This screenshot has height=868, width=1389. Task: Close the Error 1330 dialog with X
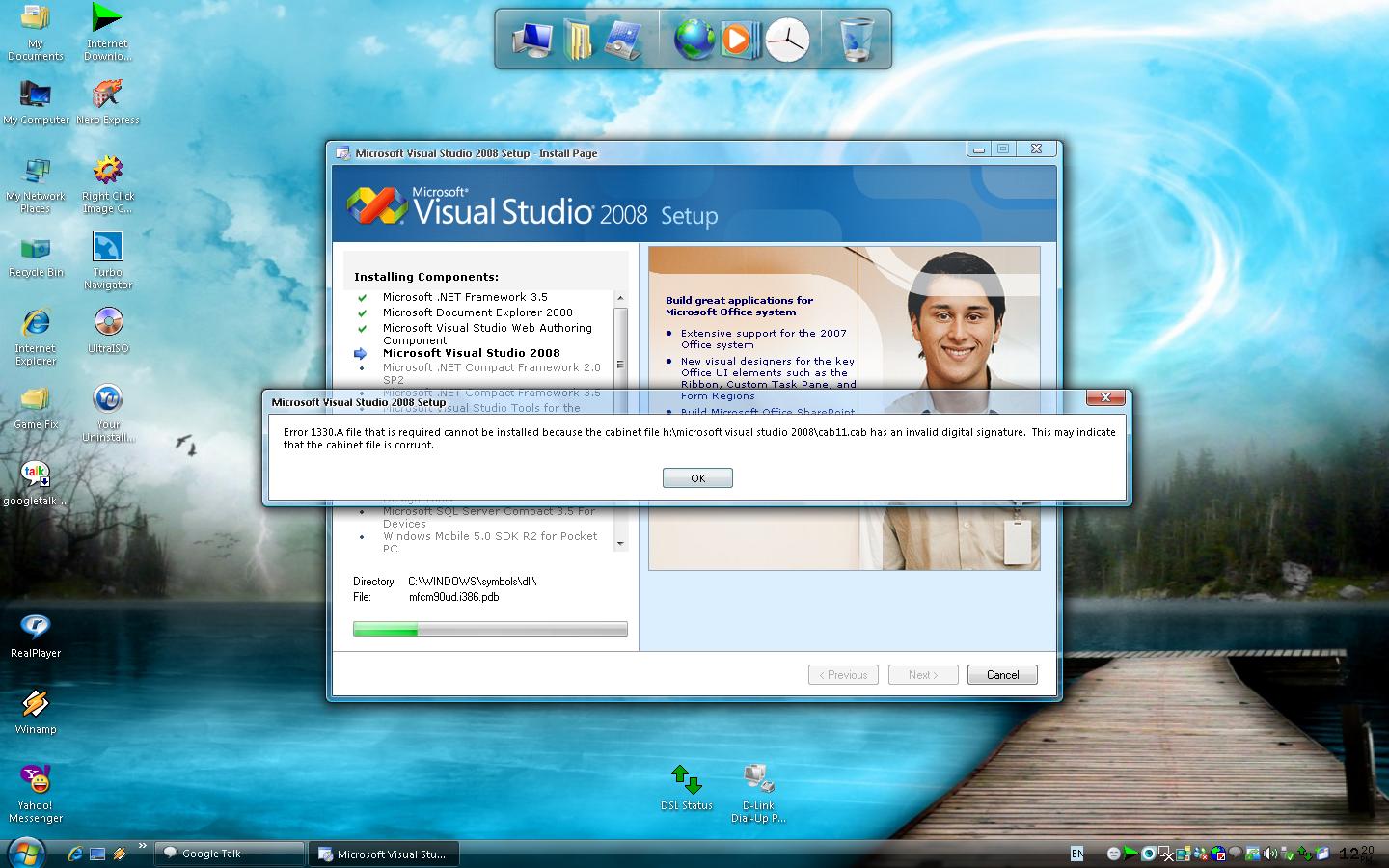tap(1105, 397)
